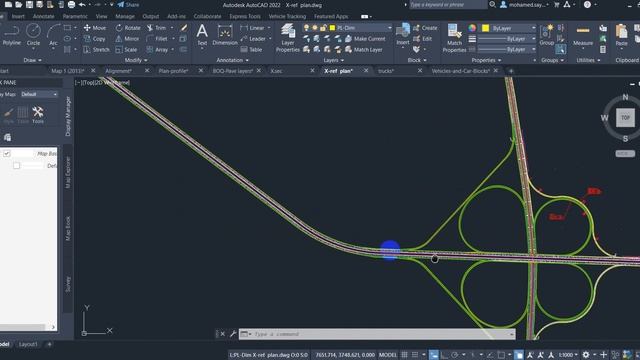The image size is (640, 360).
Task: Click Make Current in Layers panel
Action: (x=365, y=39)
